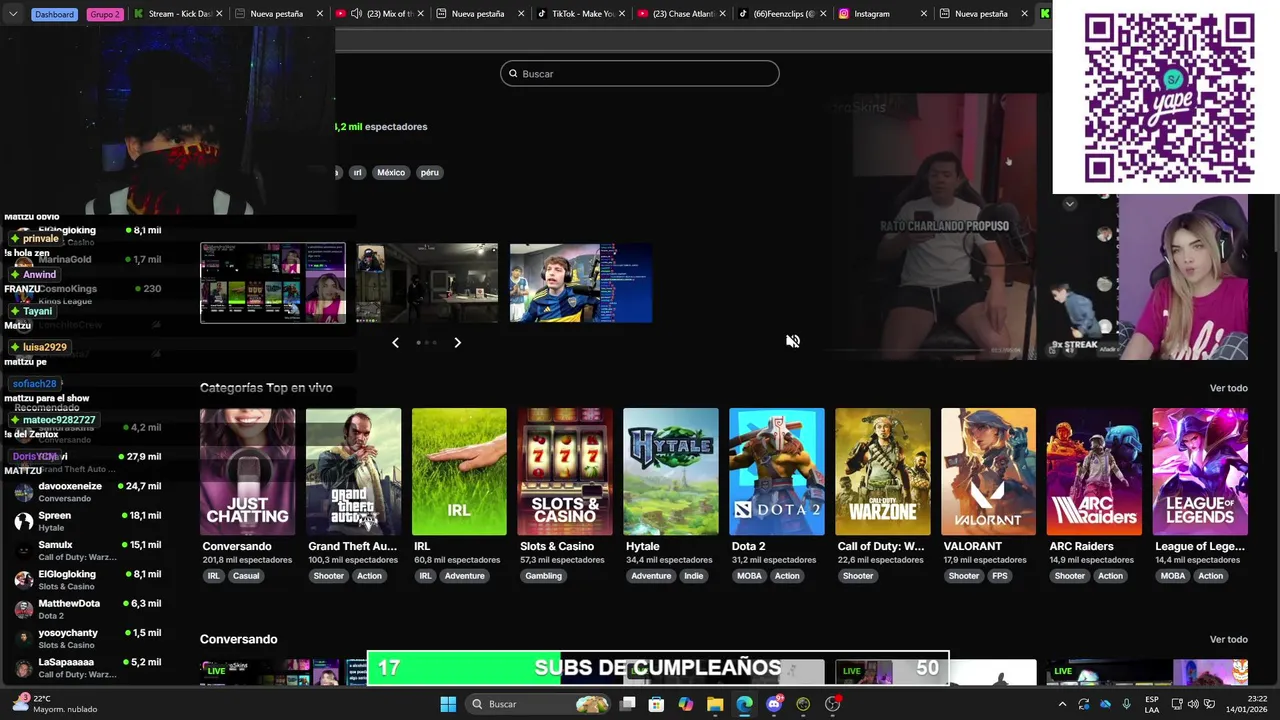Screen dimensions: 1280x720
Task: Select the Dashboard tab group
Action: click(x=54, y=14)
